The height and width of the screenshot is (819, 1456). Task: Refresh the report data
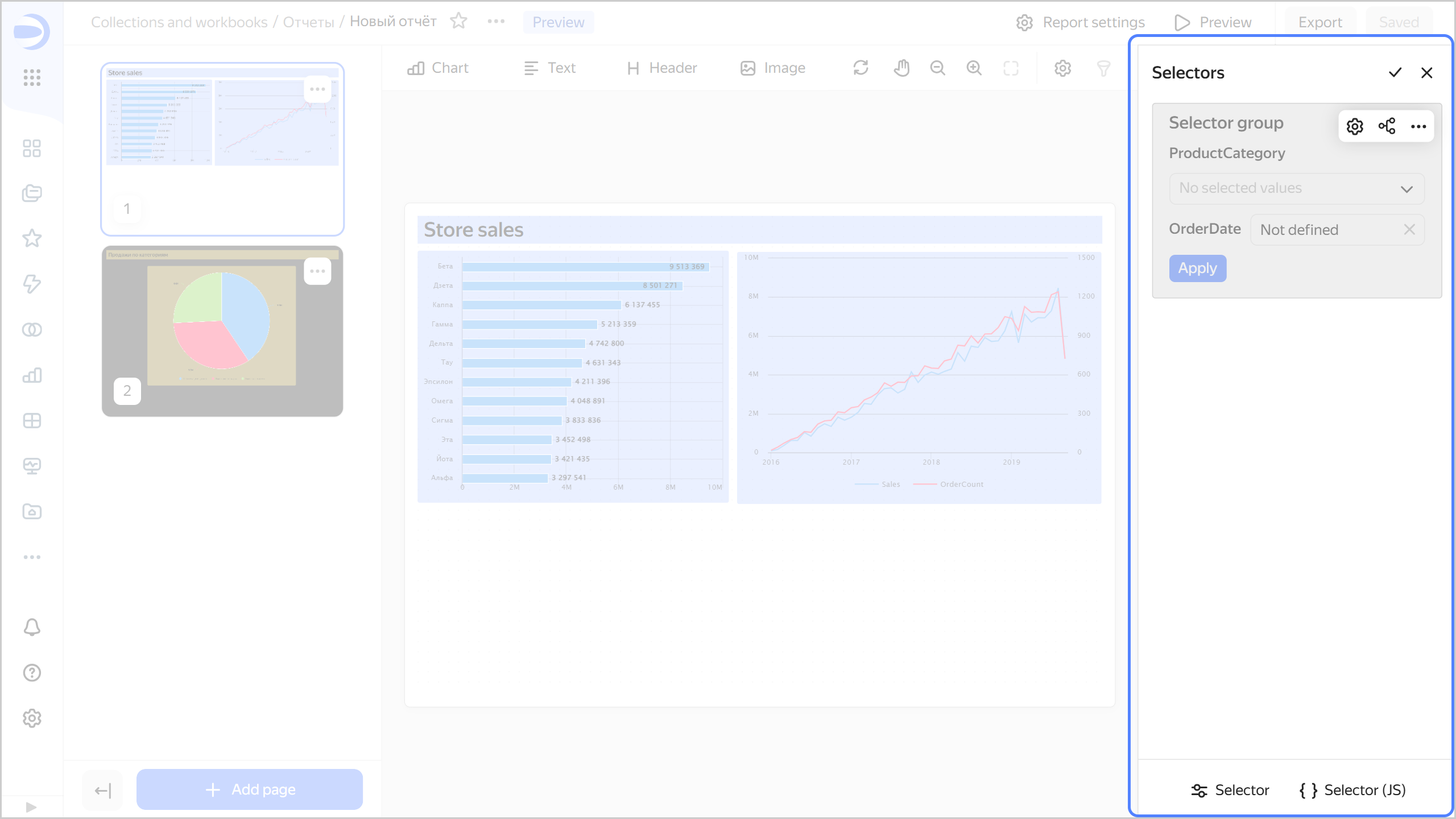click(x=860, y=68)
